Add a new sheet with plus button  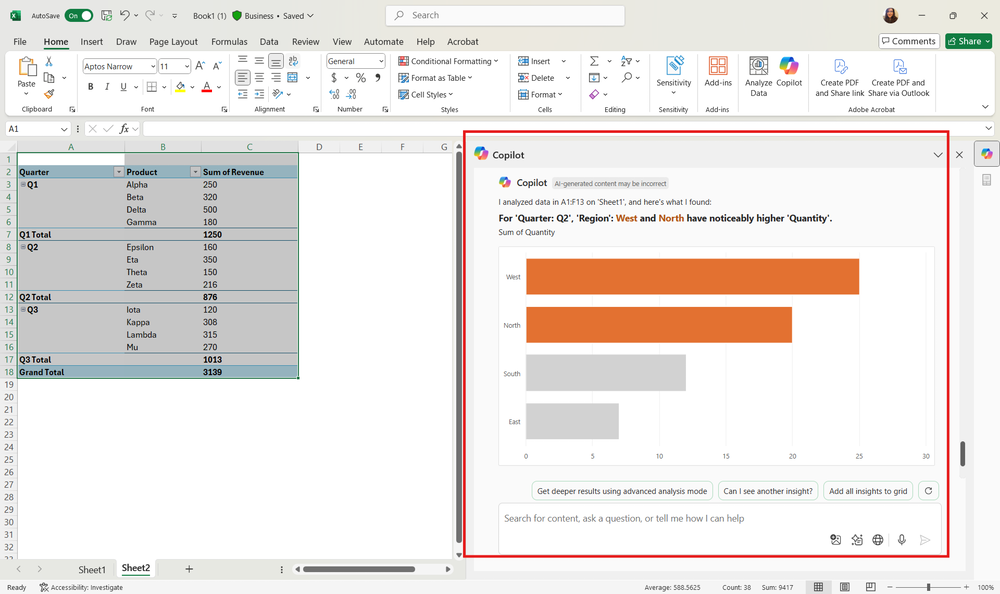(x=189, y=569)
